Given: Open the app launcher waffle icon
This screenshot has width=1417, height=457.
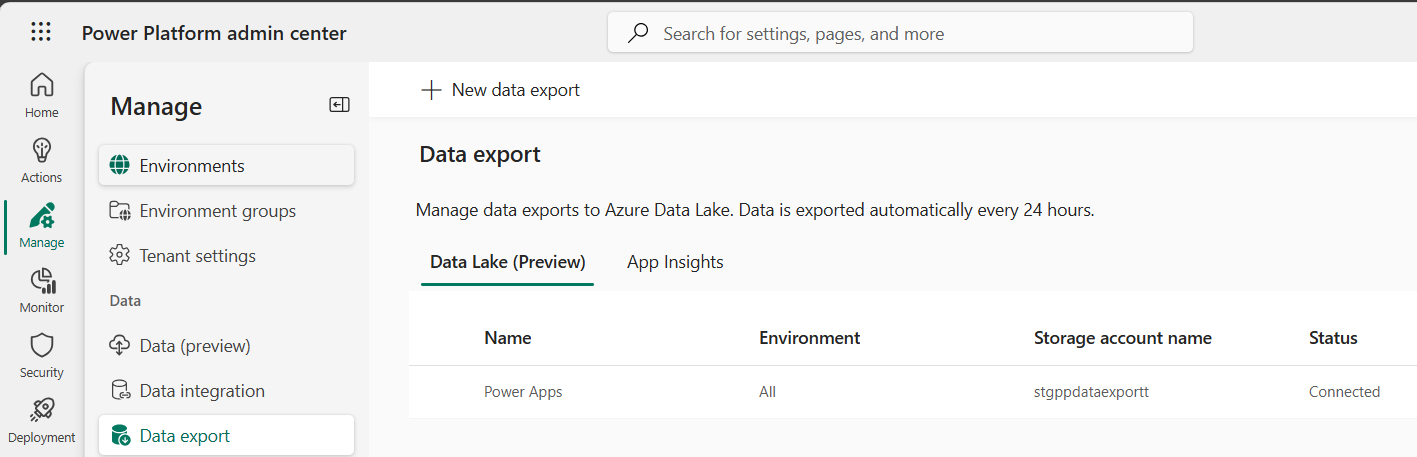Looking at the screenshot, I should [x=41, y=33].
